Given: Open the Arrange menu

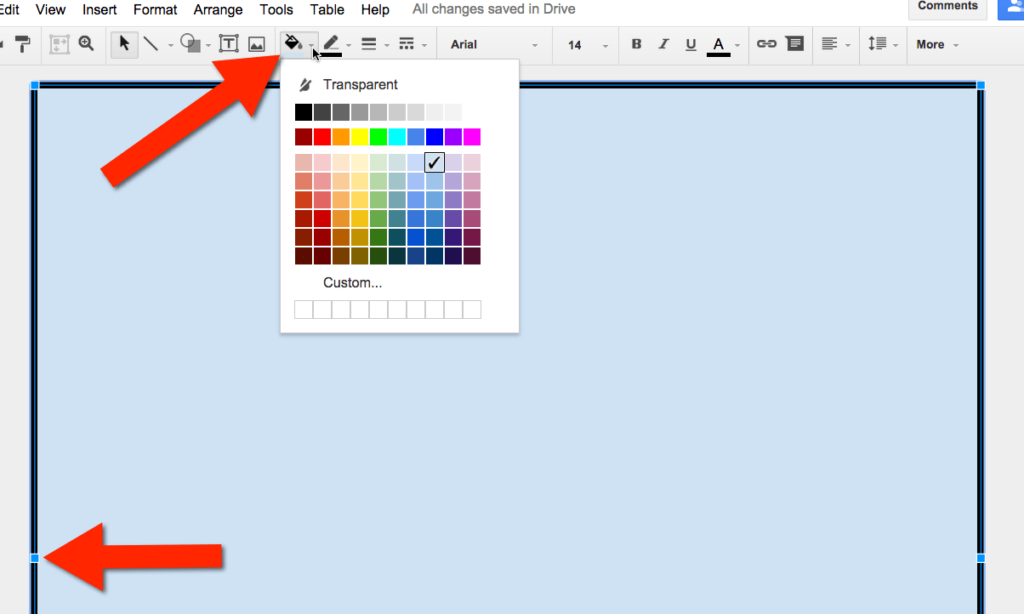Looking at the screenshot, I should 218,10.
